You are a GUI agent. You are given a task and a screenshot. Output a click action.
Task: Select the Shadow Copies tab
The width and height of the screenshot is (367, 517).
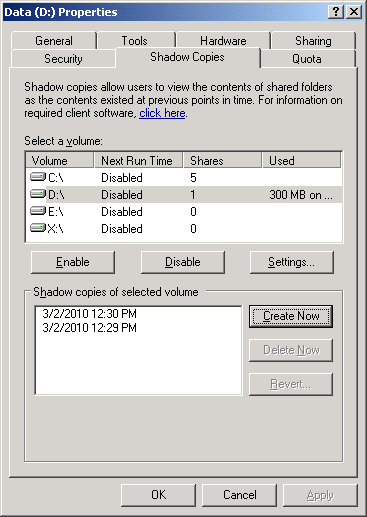(x=187, y=57)
